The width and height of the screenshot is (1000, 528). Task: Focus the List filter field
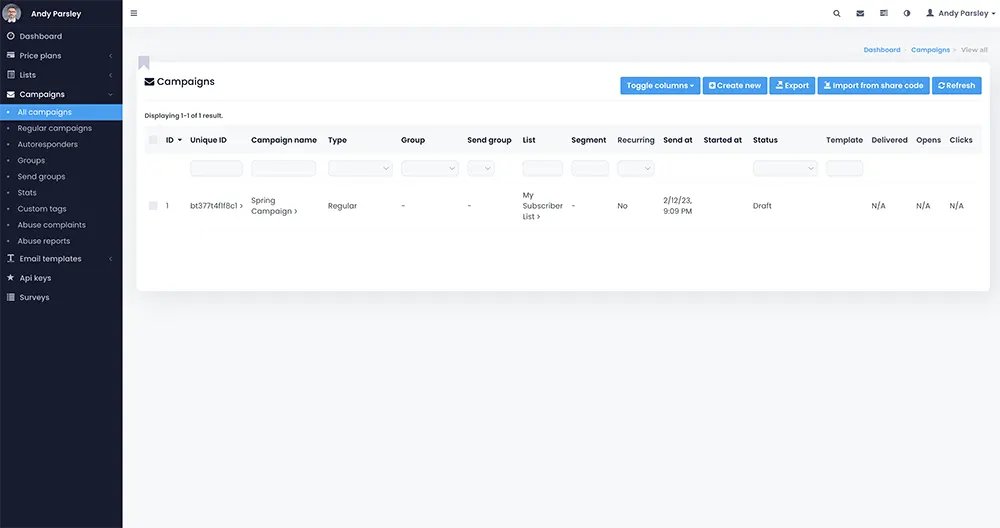click(x=543, y=168)
